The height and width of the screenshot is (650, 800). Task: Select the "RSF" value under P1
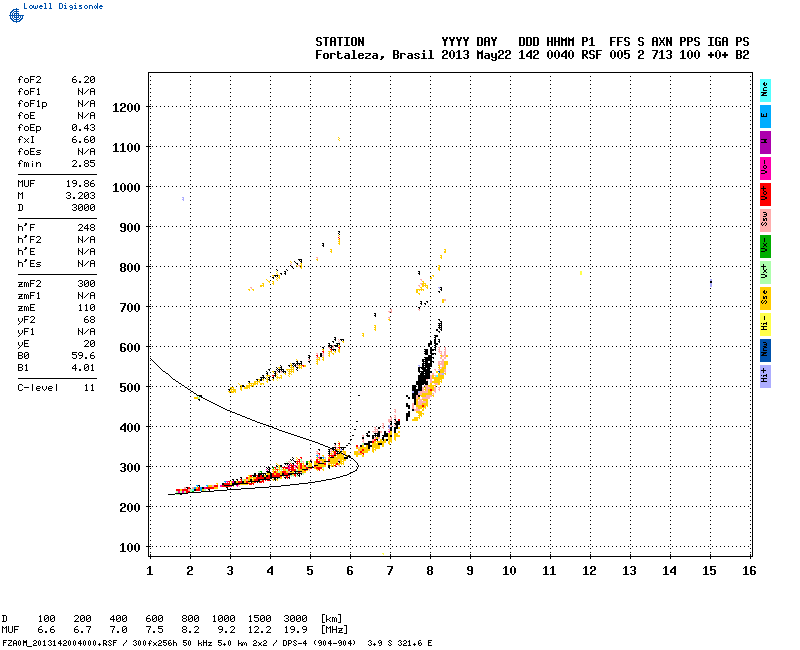592,55
